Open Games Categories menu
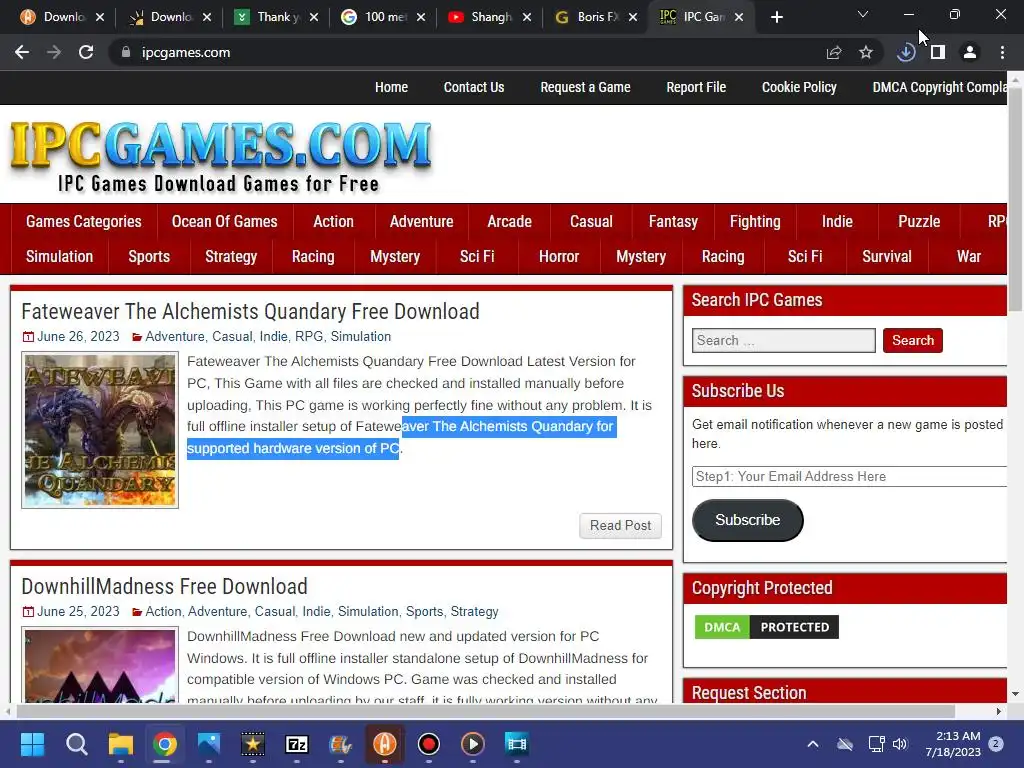Viewport: 1024px width, 768px height. 84,221
